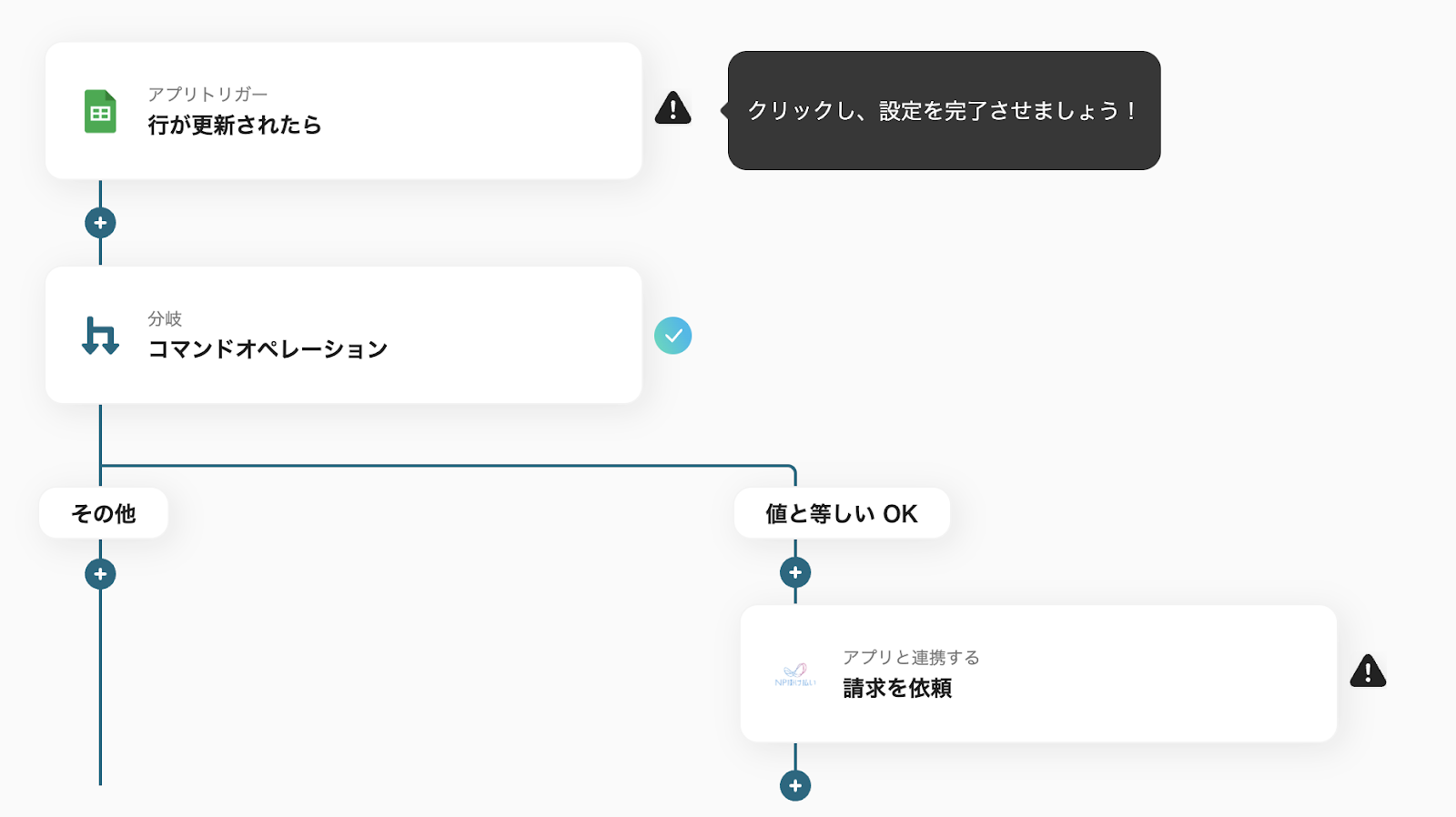The width and height of the screenshot is (1456, 817).
Task: Add a step under the その他 branch
Action: click(x=100, y=574)
